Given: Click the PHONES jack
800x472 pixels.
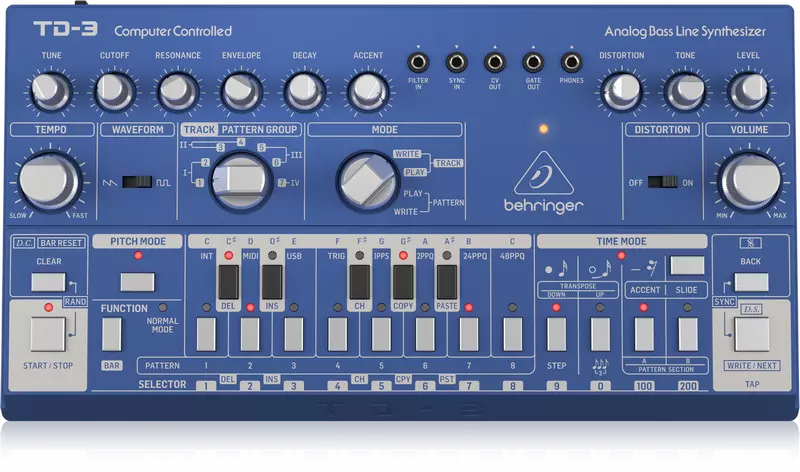Looking at the screenshot, I should point(571,63).
